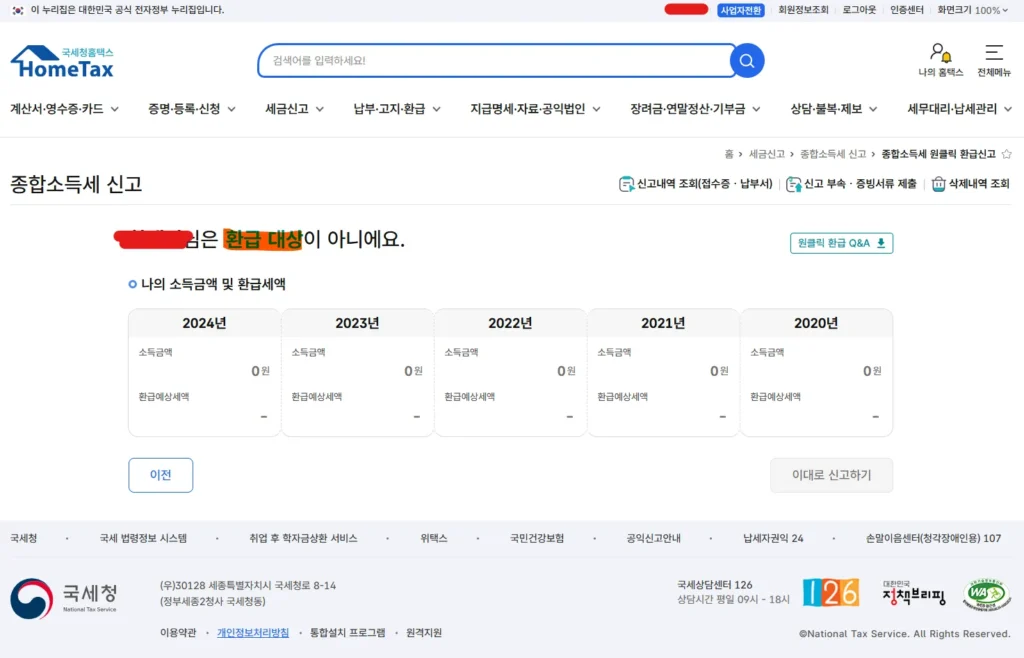Click the WA web accessibility certification mark
This screenshot has width=1024, height=658.
[x=985, y=592]
